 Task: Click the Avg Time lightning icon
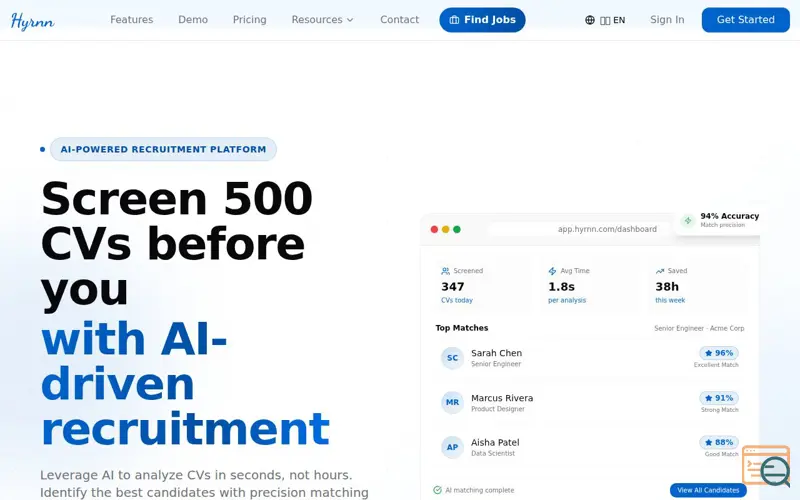coord(552,271)
